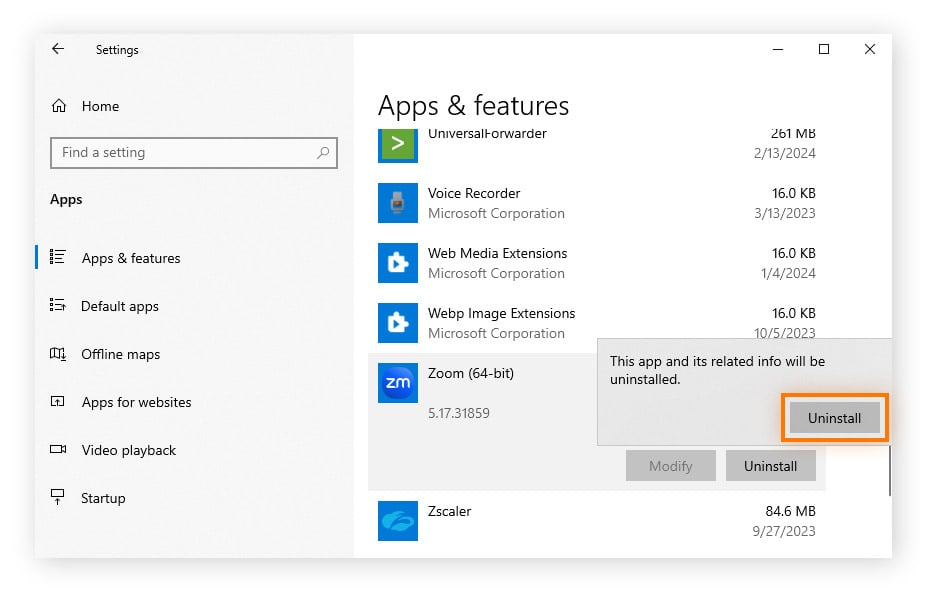Select the Zscaler app name
Image resolution: width=926 pixels, height=595 pixels.
point(449,511)
